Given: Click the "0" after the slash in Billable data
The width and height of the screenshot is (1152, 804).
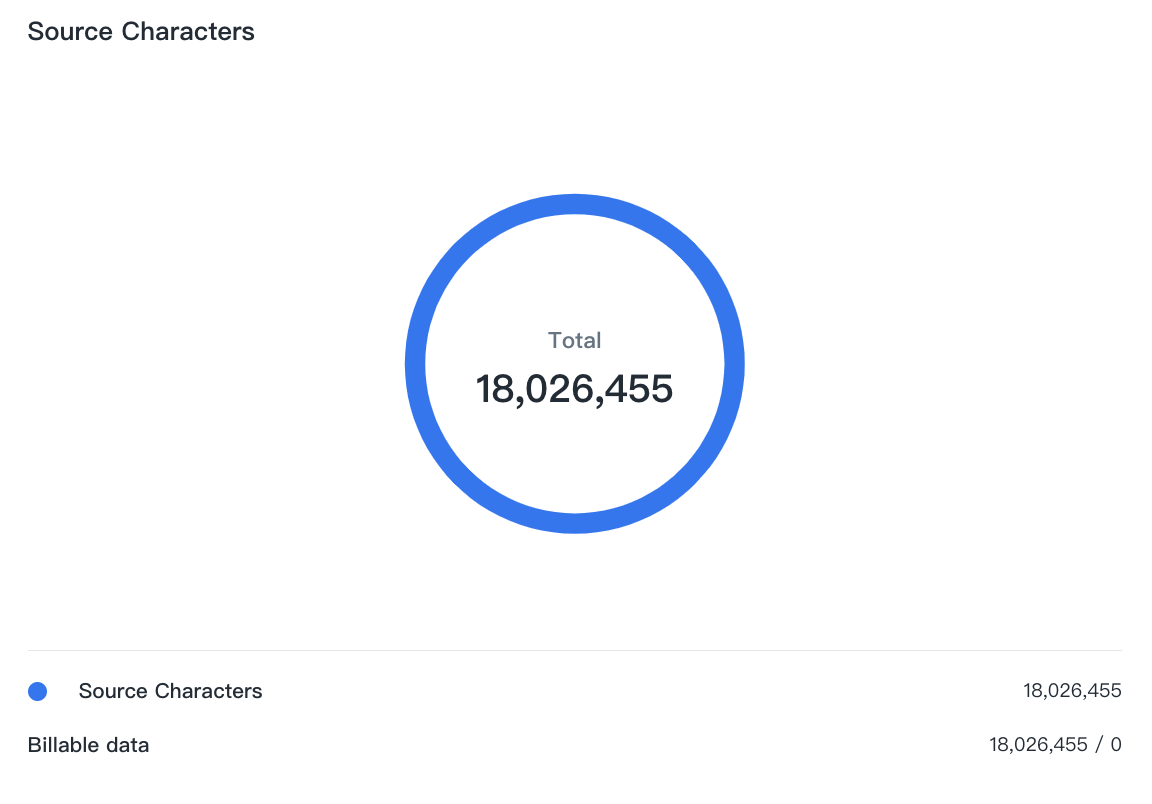Looking at the screenshot, I should (x=1116, y=745).
